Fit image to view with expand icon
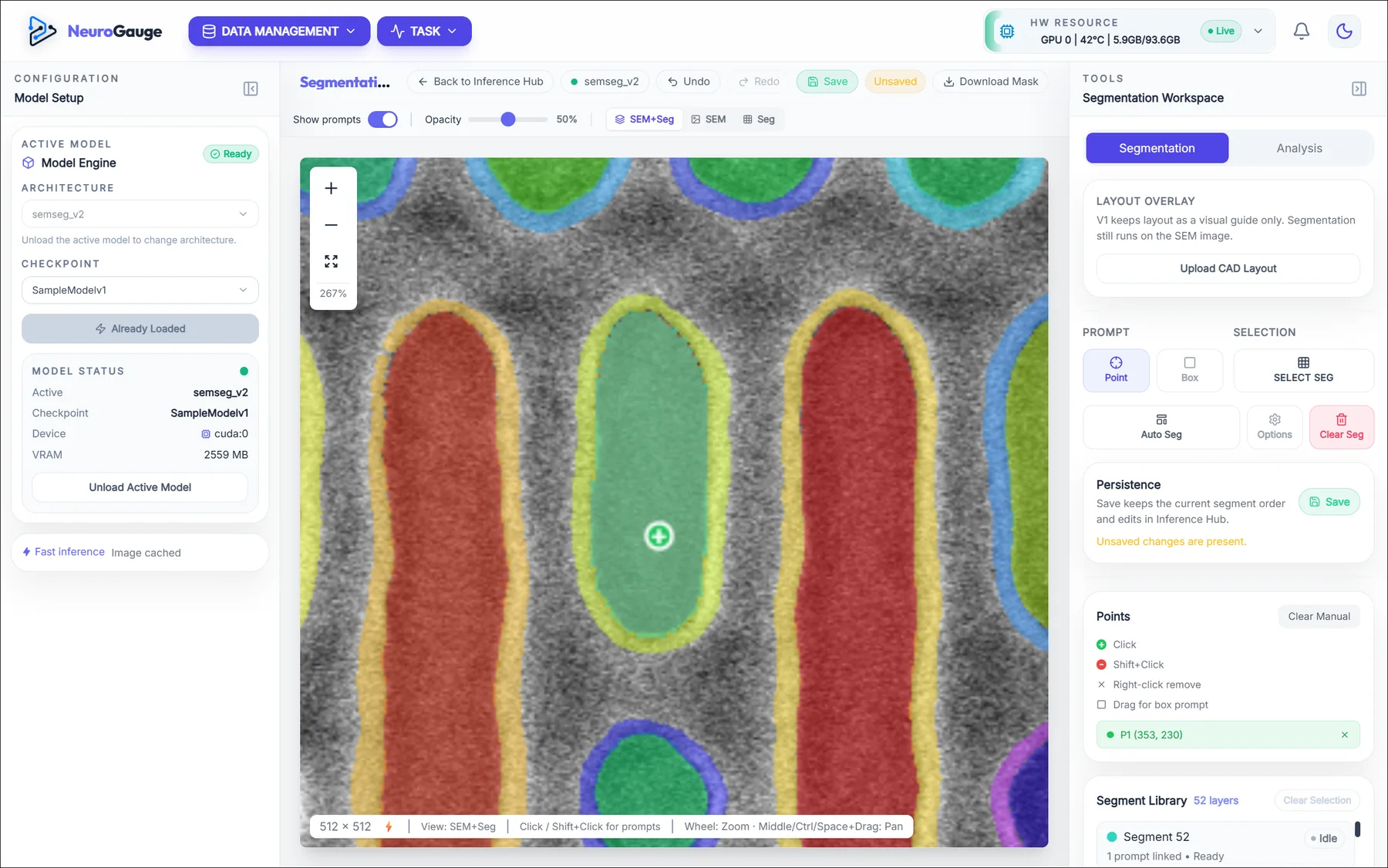1388x868 pixels. tap(332, 261)
